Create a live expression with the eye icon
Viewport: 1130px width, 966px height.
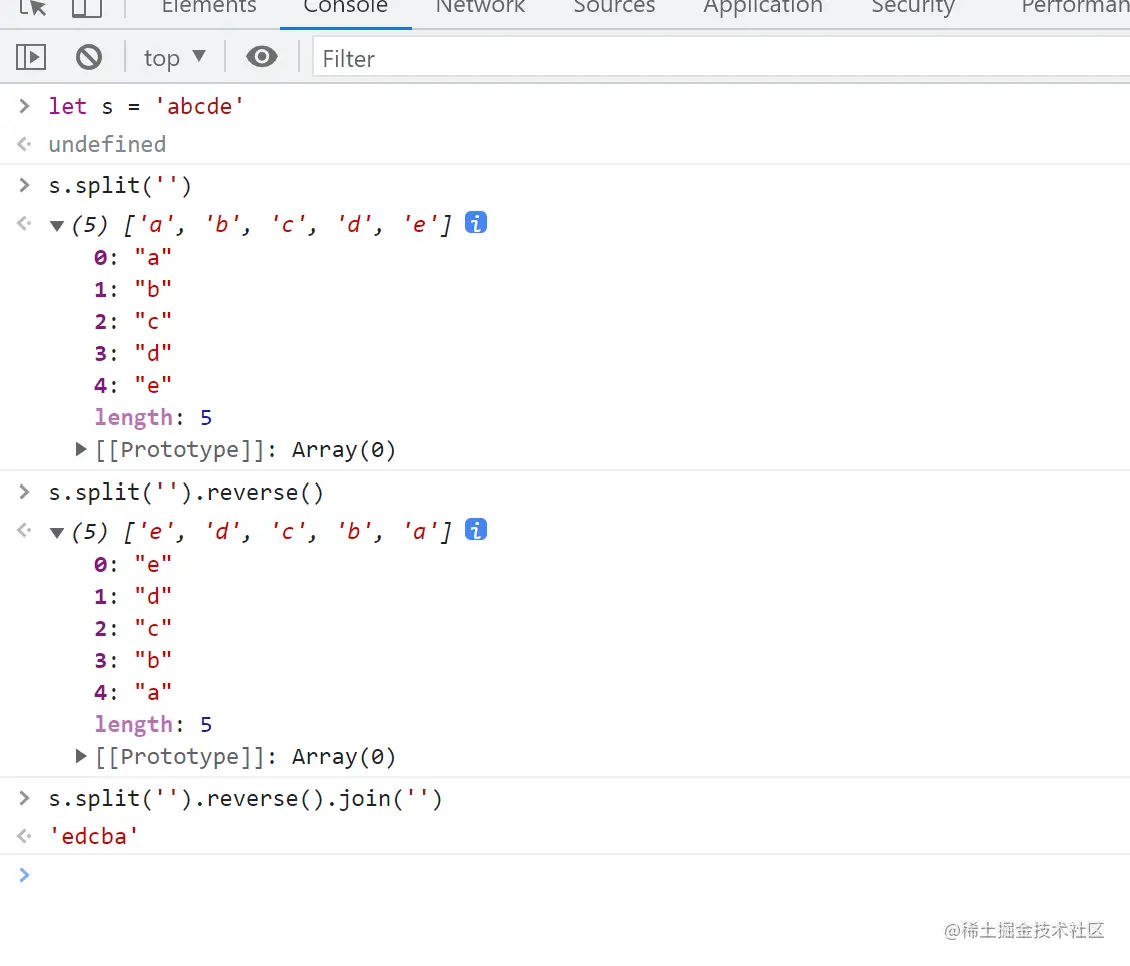262,56
